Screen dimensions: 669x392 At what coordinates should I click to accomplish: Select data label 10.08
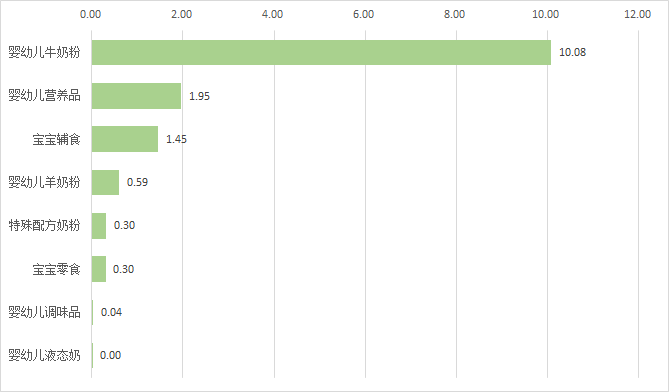573,52
